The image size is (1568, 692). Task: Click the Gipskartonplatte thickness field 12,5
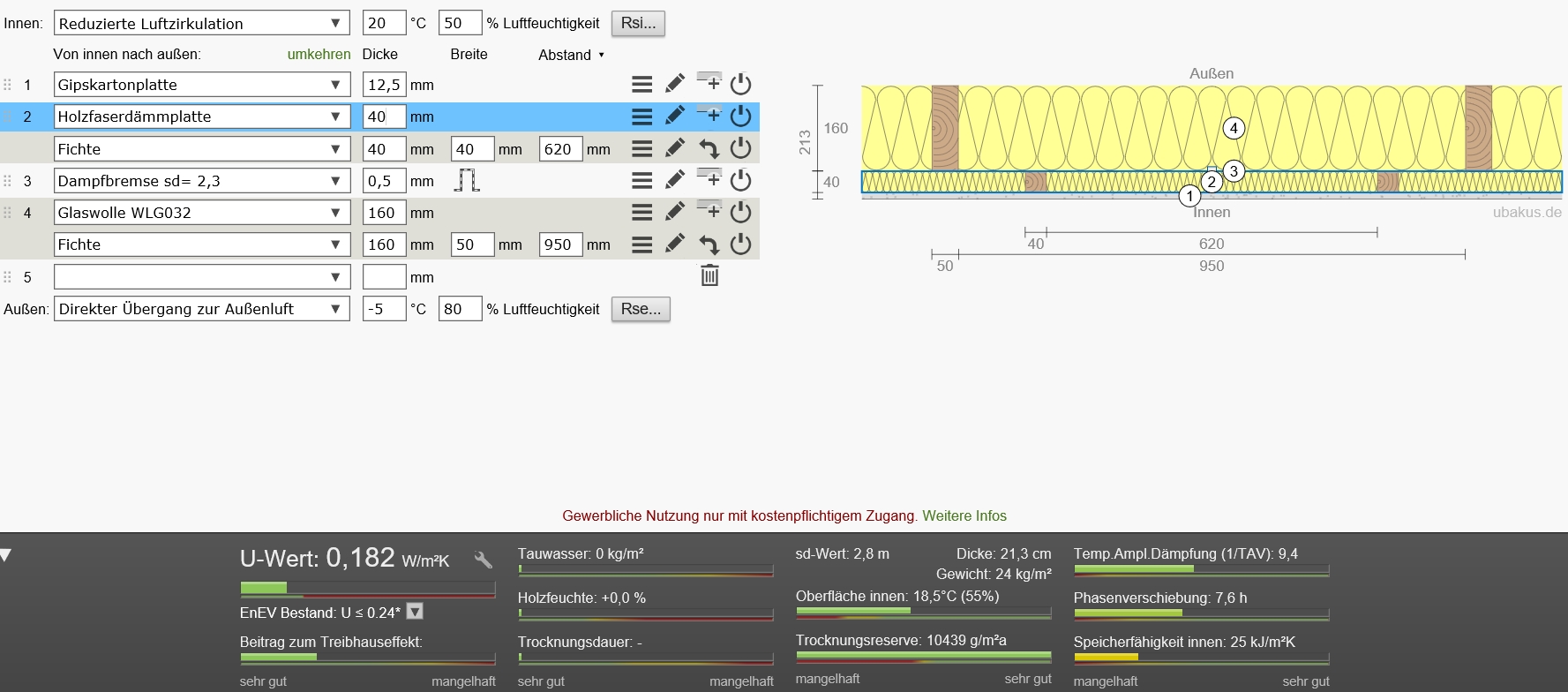coord(384,85)
